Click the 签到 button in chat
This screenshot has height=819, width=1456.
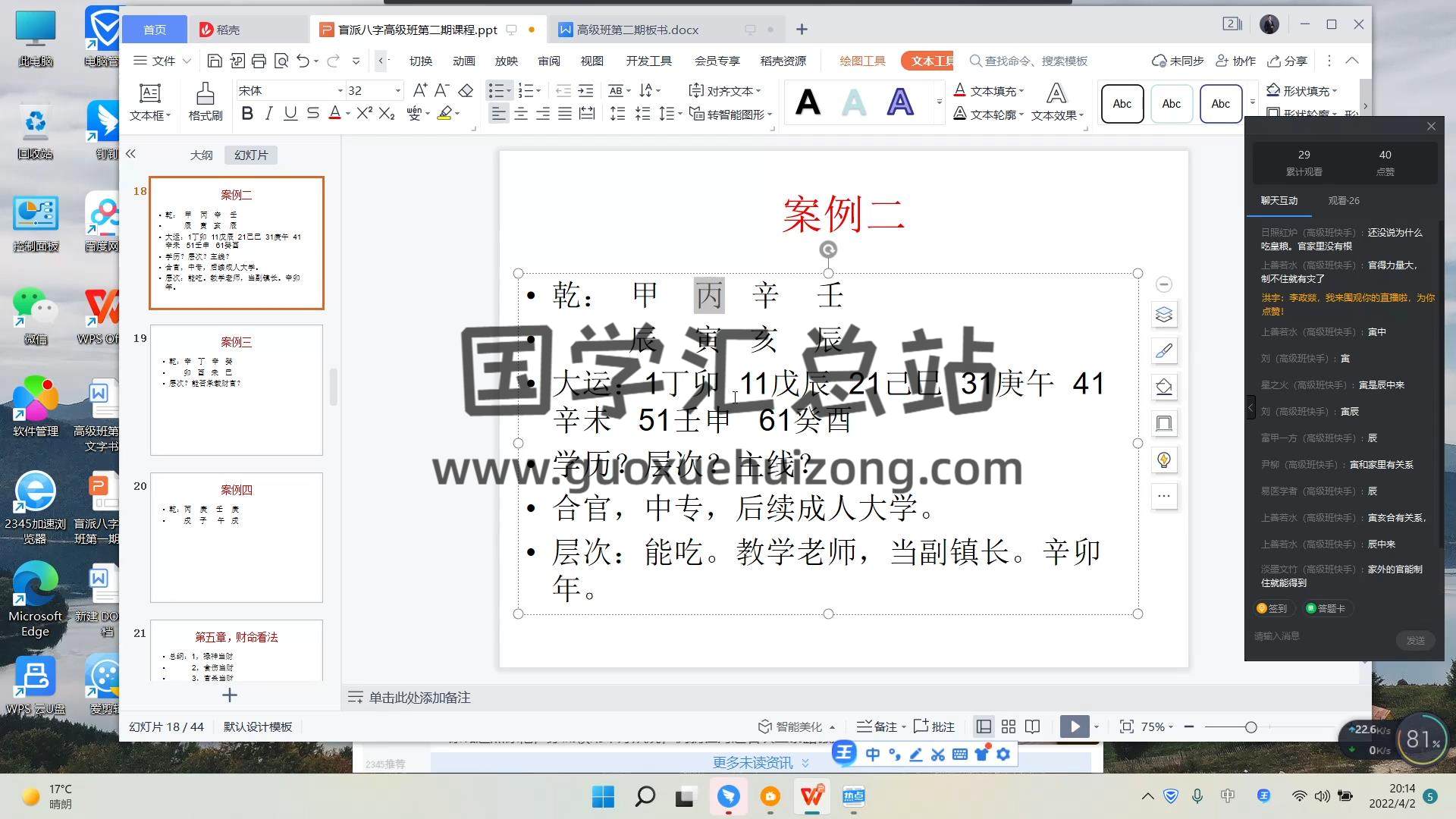[x=1272, y=608]
